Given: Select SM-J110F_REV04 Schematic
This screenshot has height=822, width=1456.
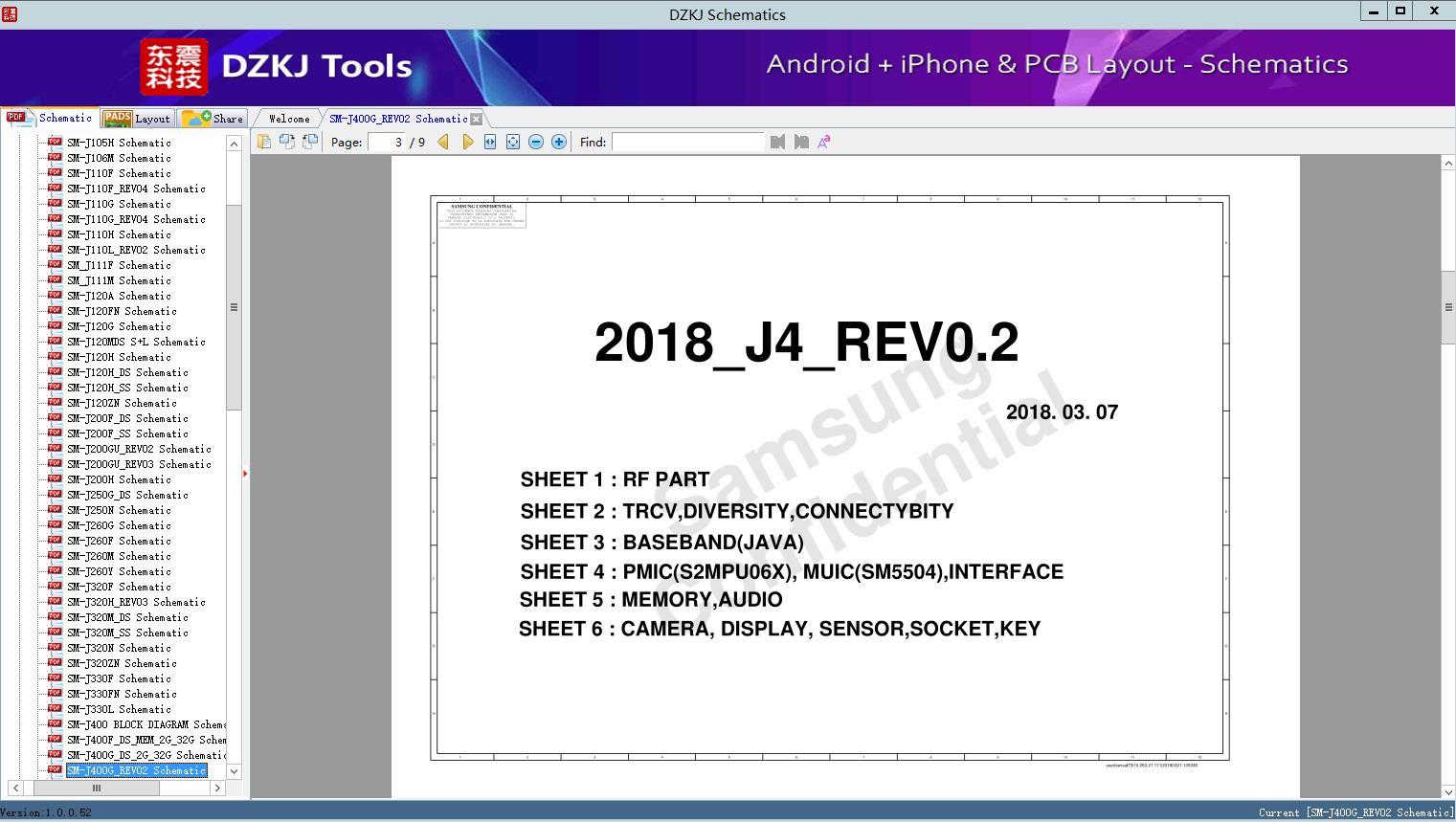Looking at the screenshot, I should point(136,189).
